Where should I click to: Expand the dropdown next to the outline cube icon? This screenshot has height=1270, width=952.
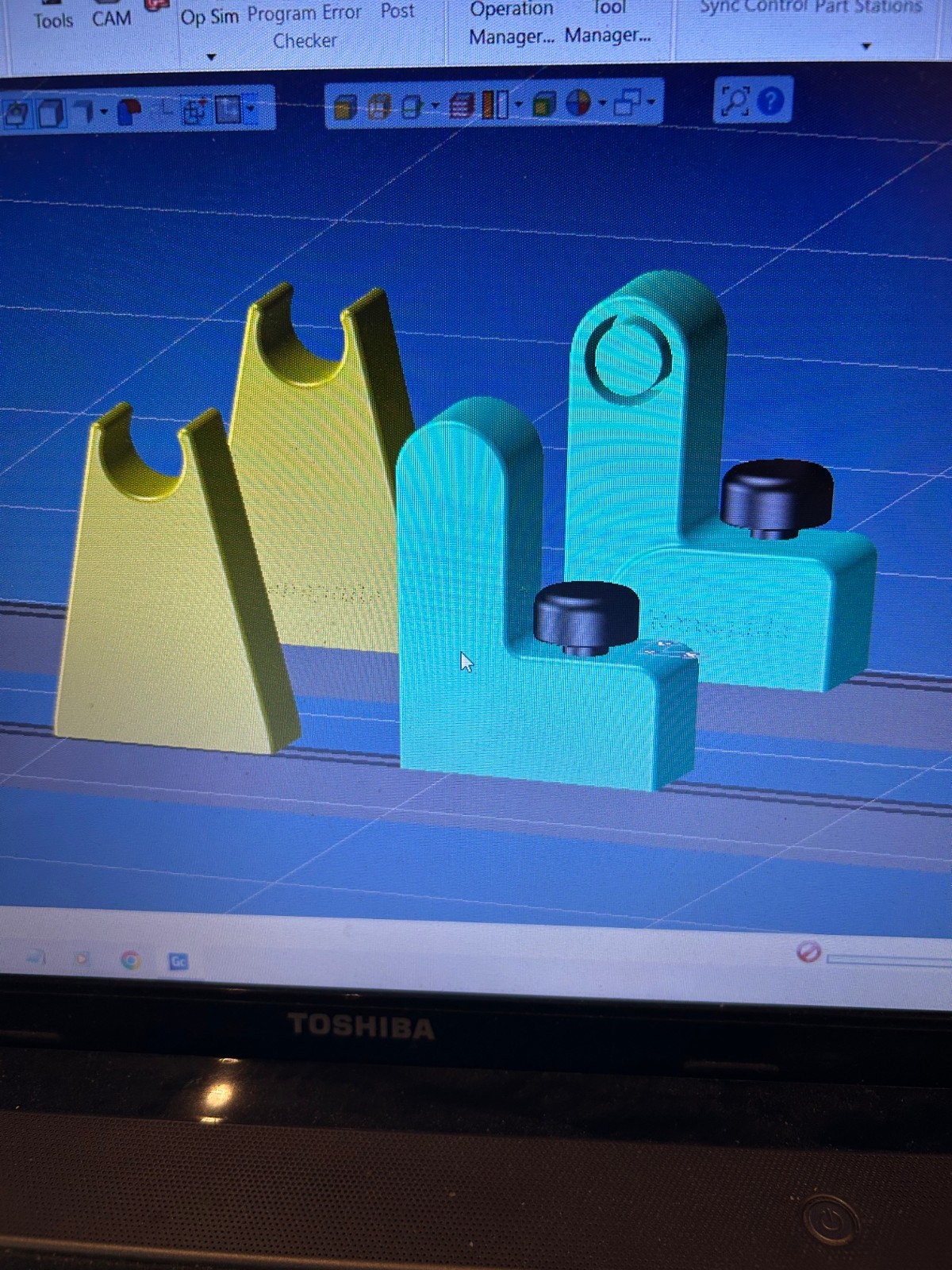[435, 105]
